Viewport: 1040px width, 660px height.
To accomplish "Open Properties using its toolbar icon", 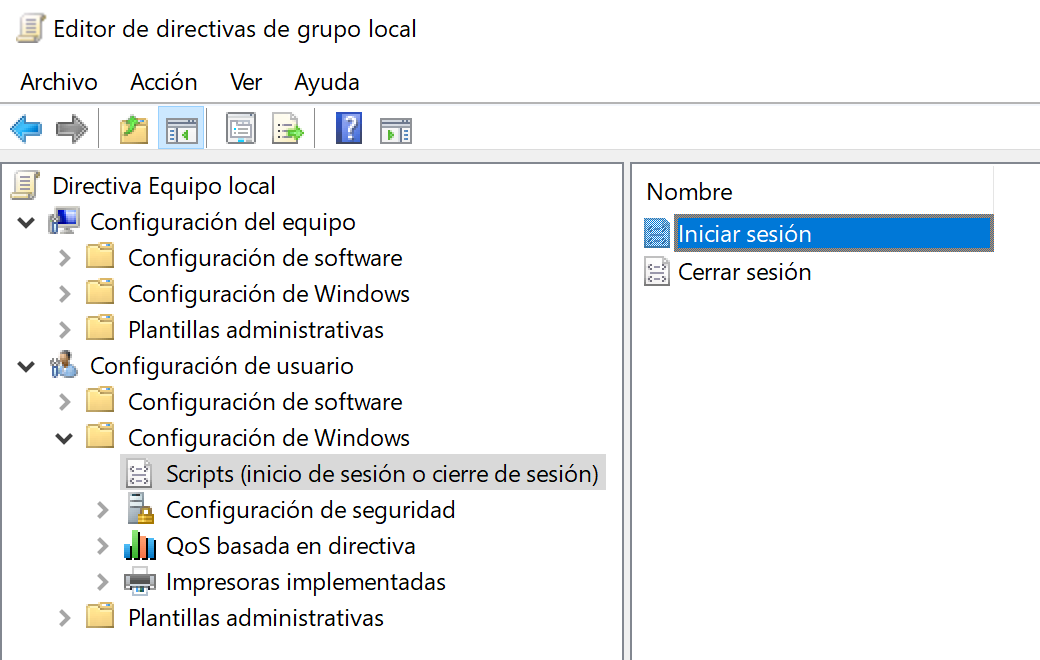I will pos(240,128).
